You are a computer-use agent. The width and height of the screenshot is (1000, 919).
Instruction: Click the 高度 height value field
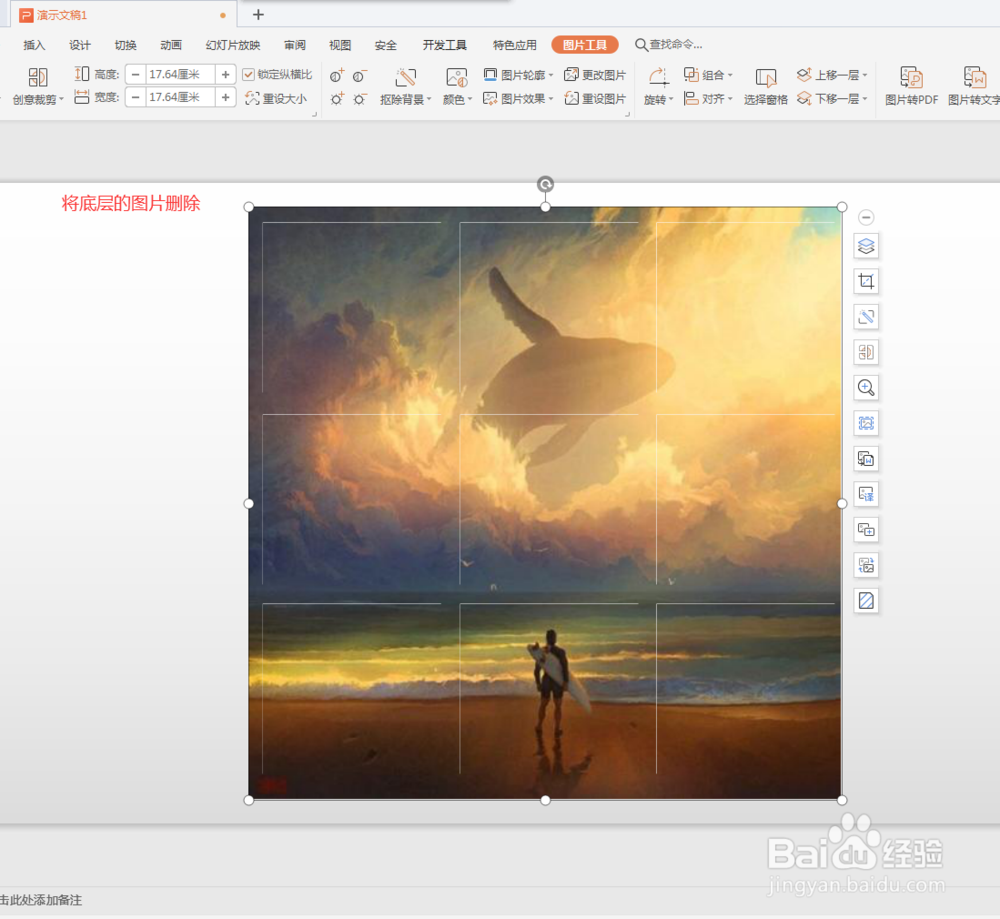(x=180, y=75)
